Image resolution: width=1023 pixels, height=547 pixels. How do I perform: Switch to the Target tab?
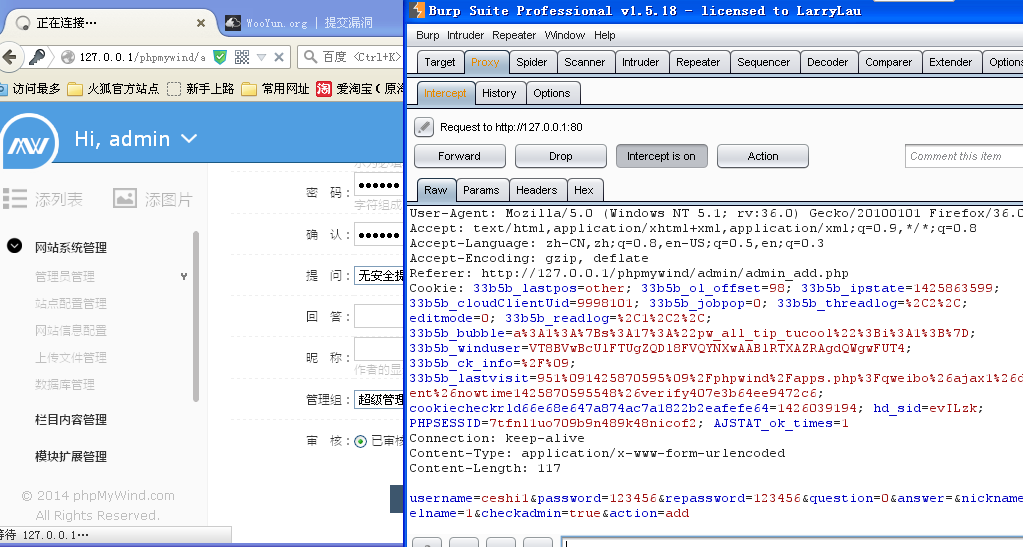pyautogui.click(x=440, y=62)
